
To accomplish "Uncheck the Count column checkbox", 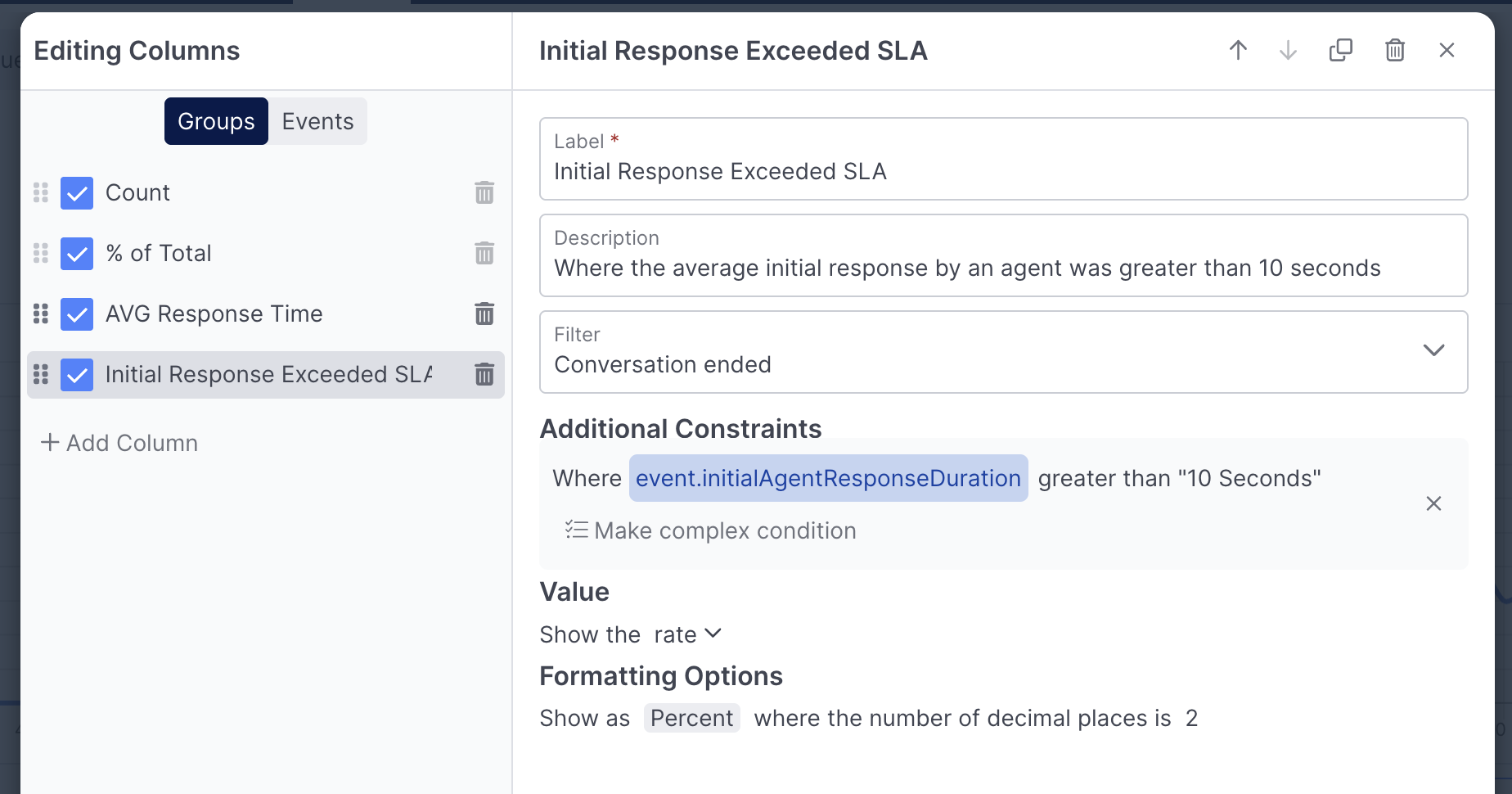I will (x=77, y=193).
